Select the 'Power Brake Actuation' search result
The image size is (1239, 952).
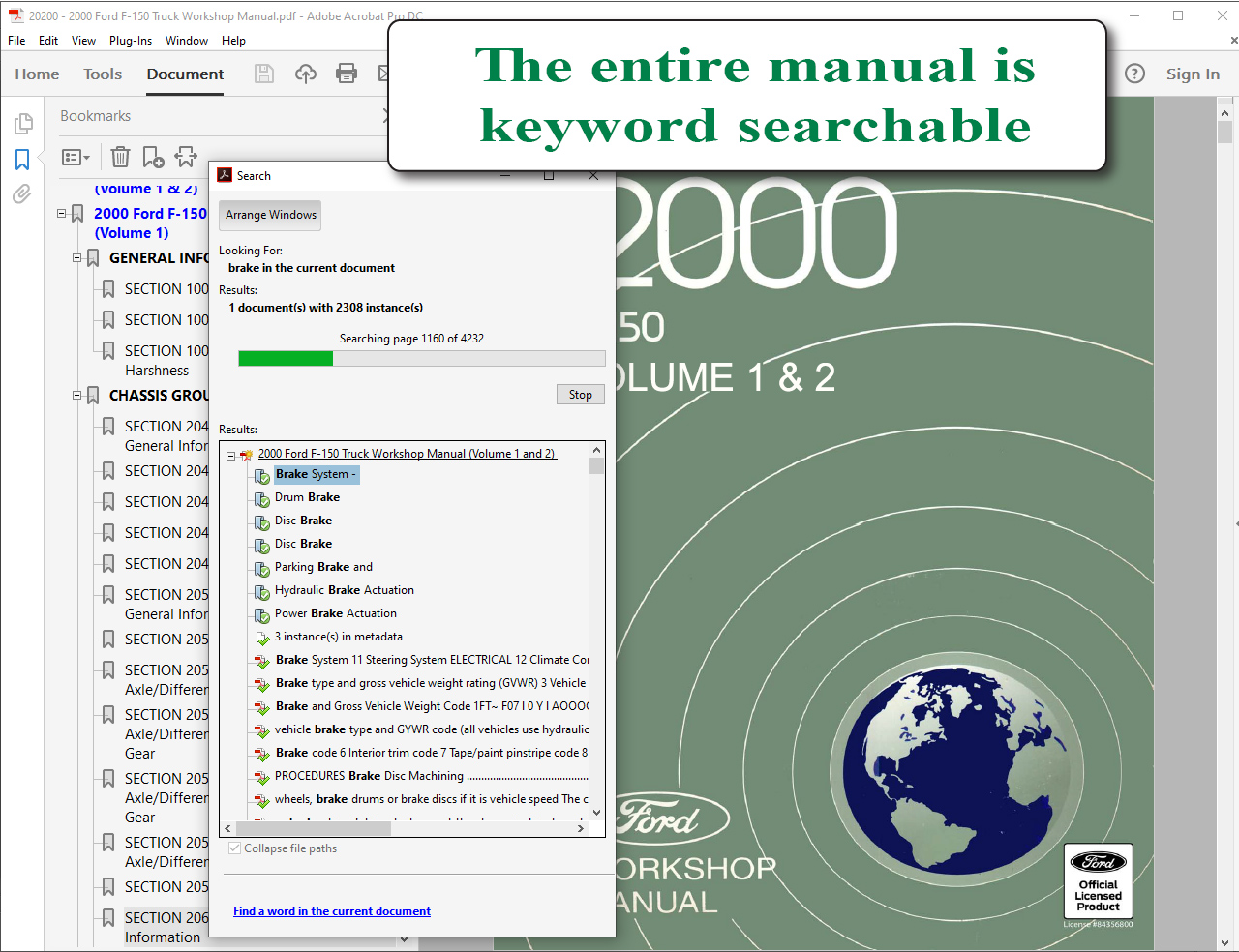[335, 613]
